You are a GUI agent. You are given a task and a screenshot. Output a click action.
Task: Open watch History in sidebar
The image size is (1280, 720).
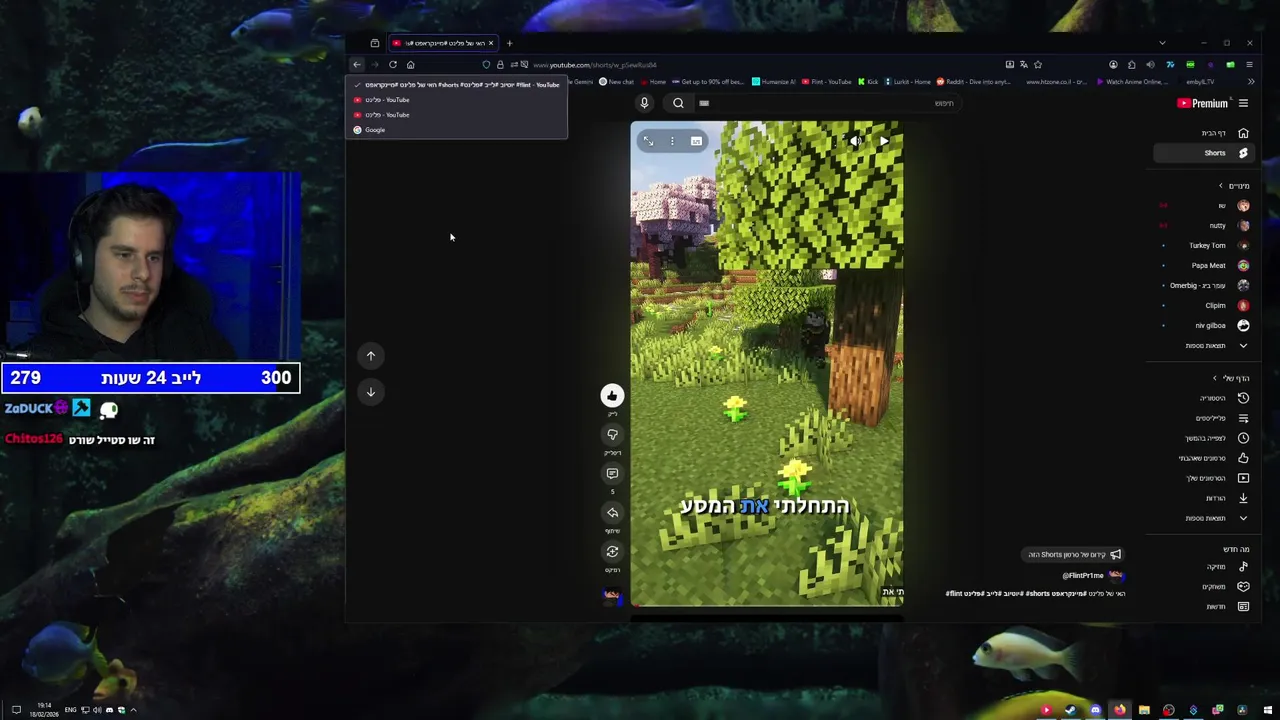[1205, 398]
